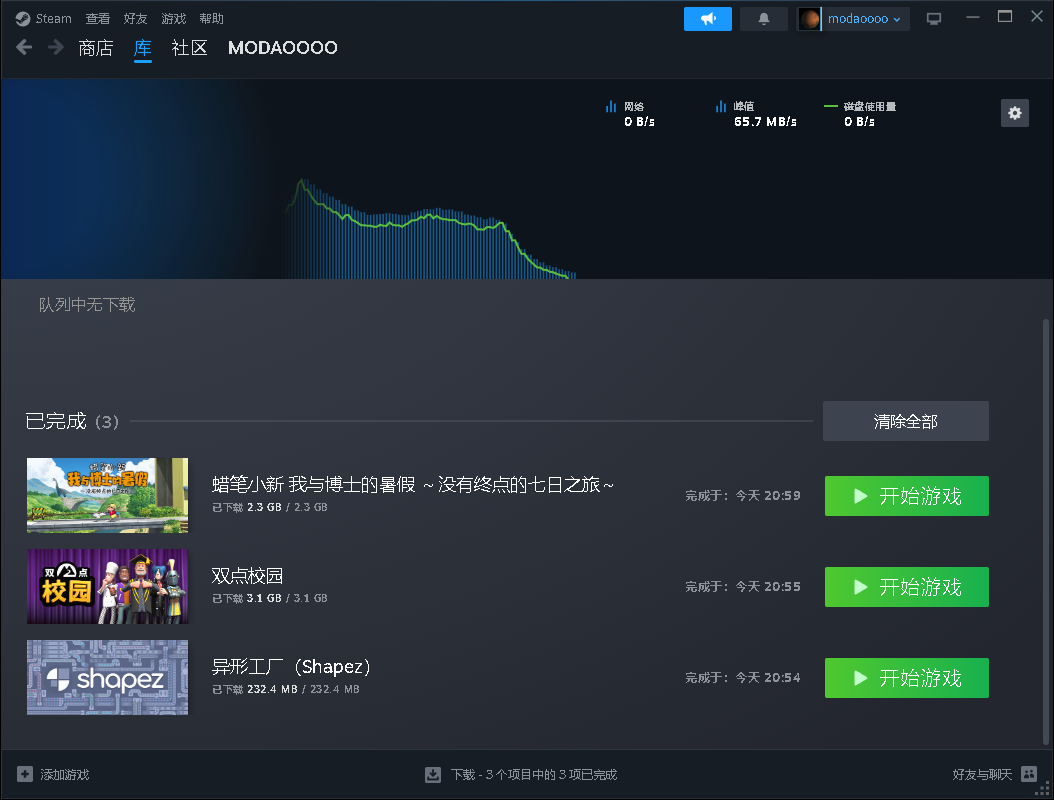Go forward with the right arrow

[x=56, y=48]
